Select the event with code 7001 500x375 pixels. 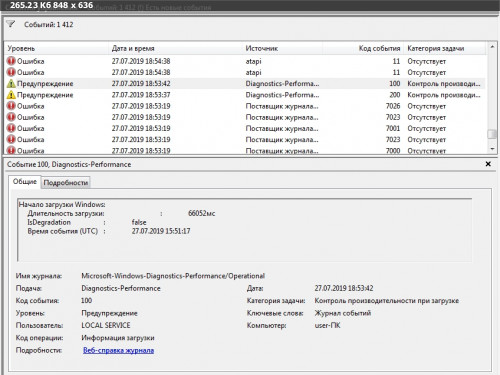click(245, 128)
